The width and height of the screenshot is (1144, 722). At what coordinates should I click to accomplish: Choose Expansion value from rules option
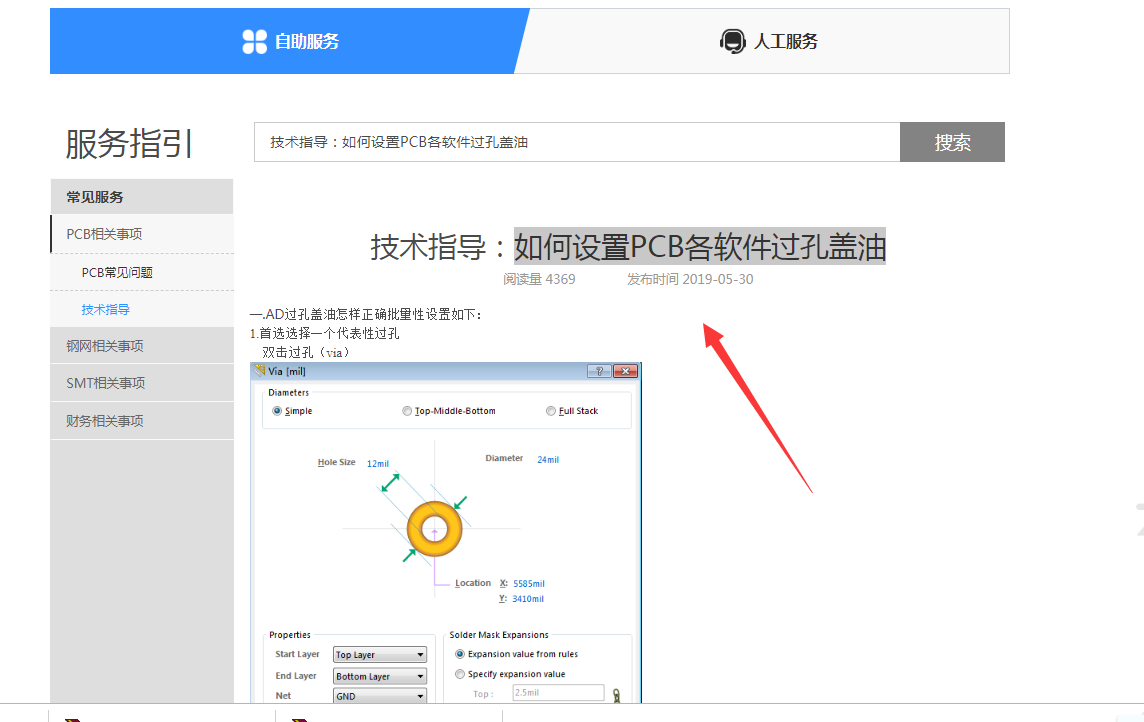coord(460,654)
